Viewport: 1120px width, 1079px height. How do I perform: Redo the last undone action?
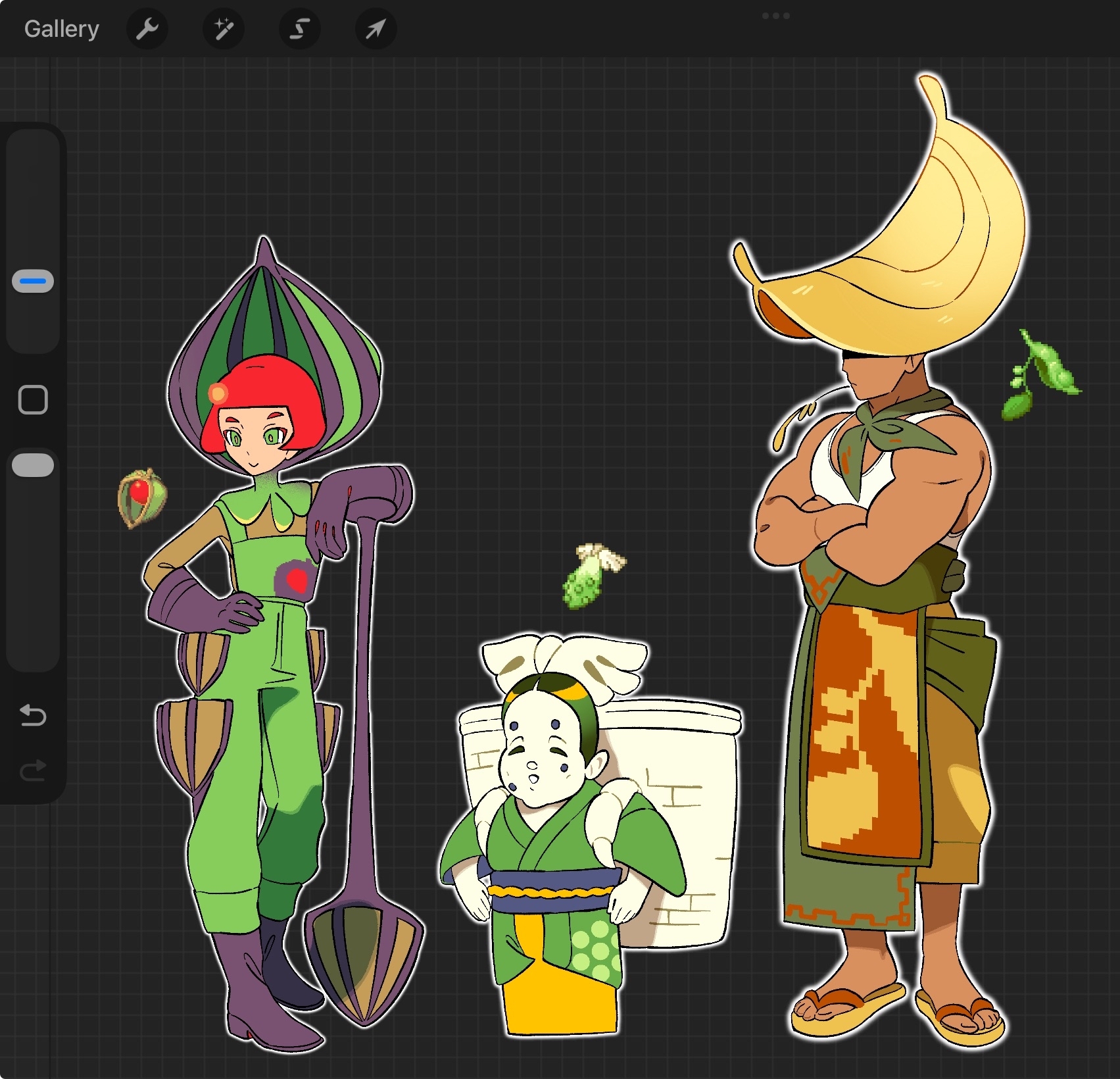(x=33, y=770)
